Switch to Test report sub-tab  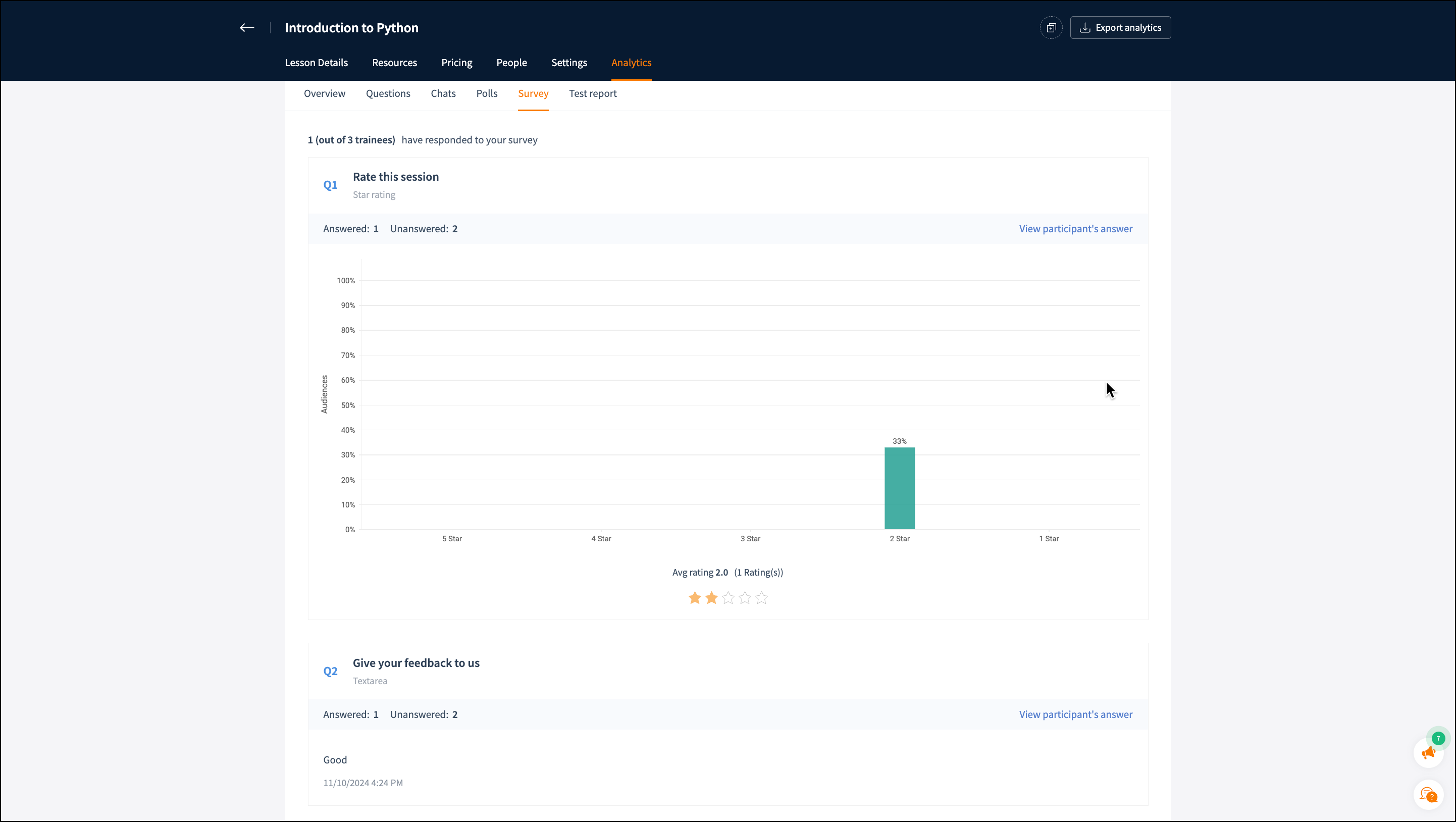(x=592, y=93)
